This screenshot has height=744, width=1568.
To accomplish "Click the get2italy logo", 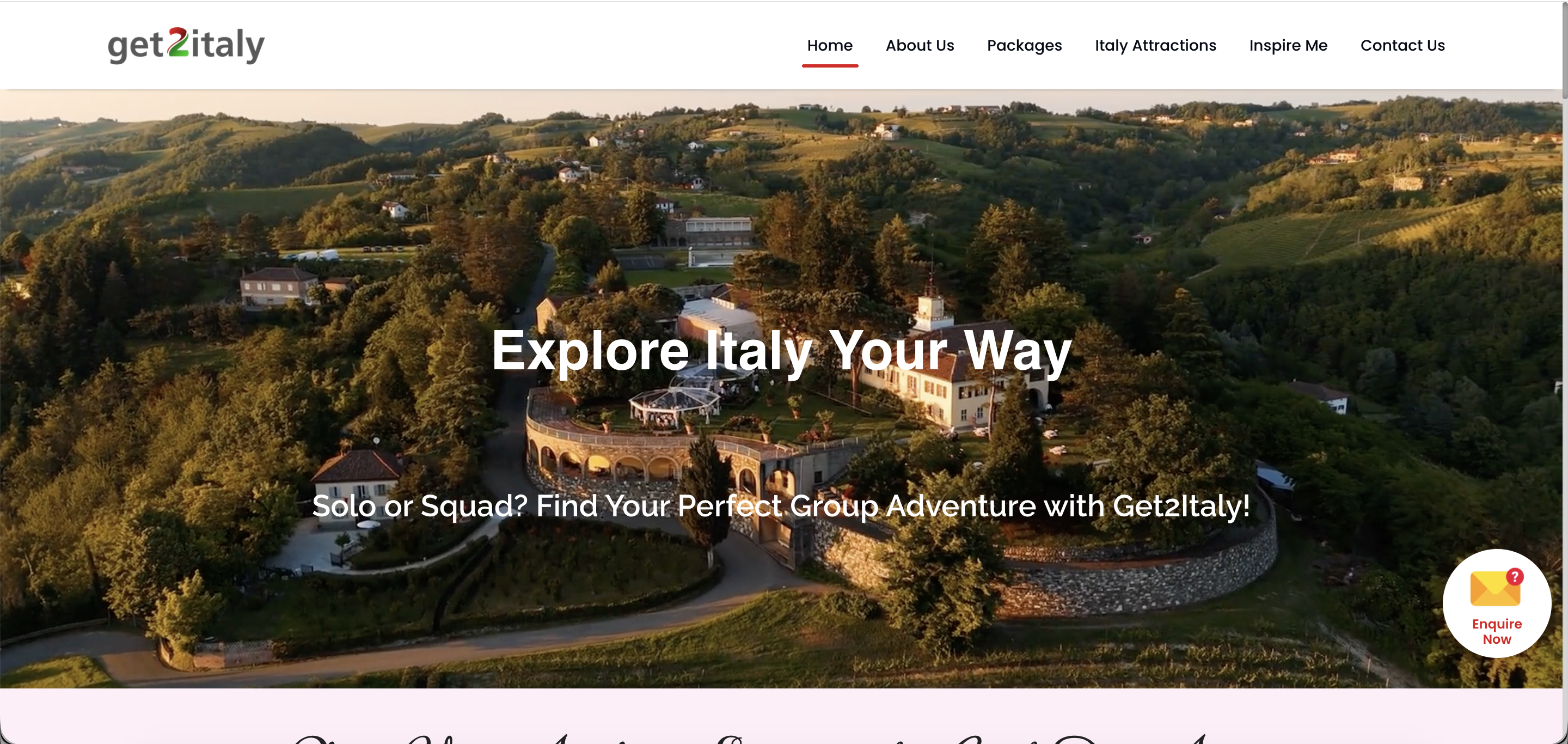I will tap(186, 45).
